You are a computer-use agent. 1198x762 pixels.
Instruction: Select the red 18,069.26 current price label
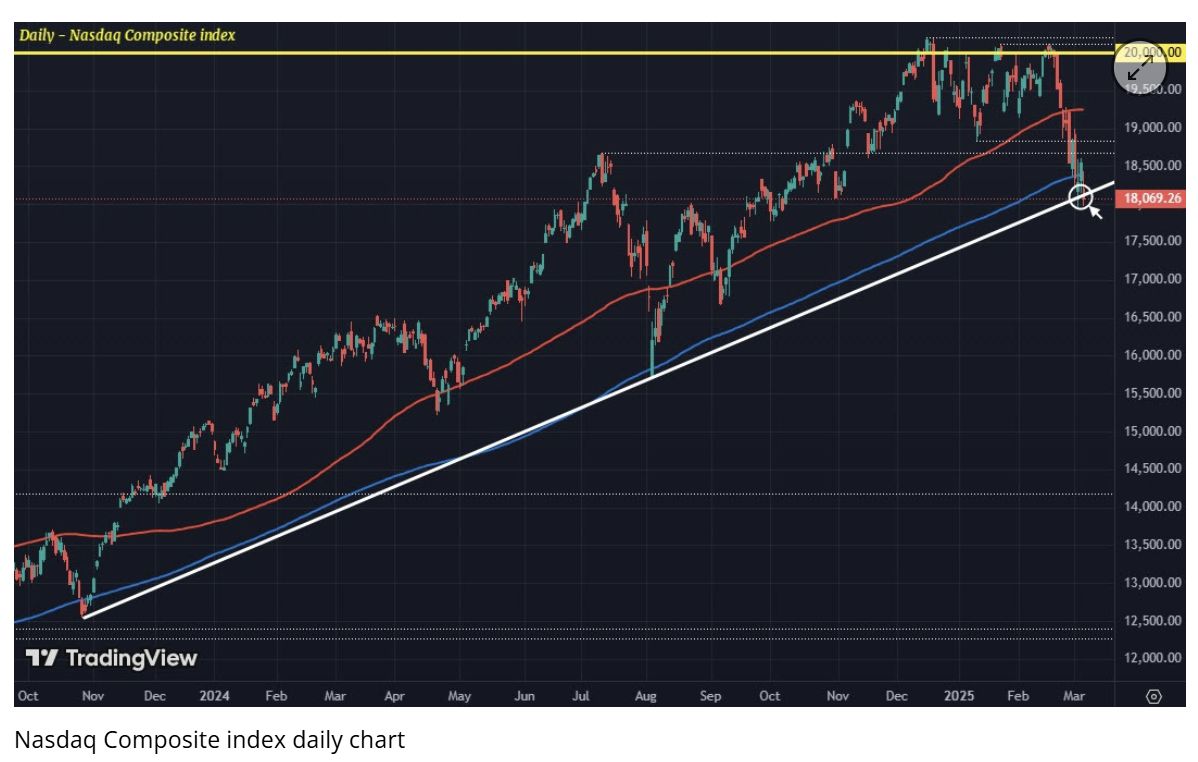1152,199
